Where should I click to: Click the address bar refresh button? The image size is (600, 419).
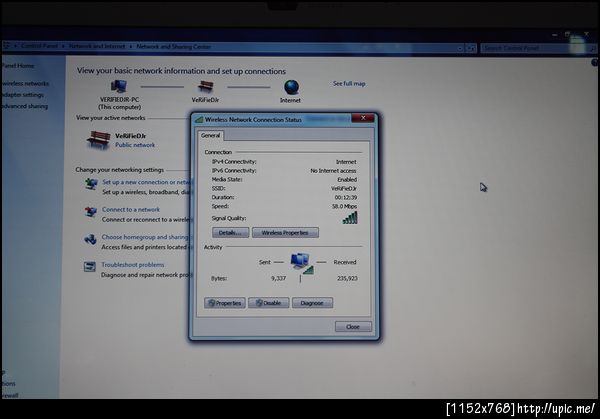pyautogui.click(x=471, y=48)
